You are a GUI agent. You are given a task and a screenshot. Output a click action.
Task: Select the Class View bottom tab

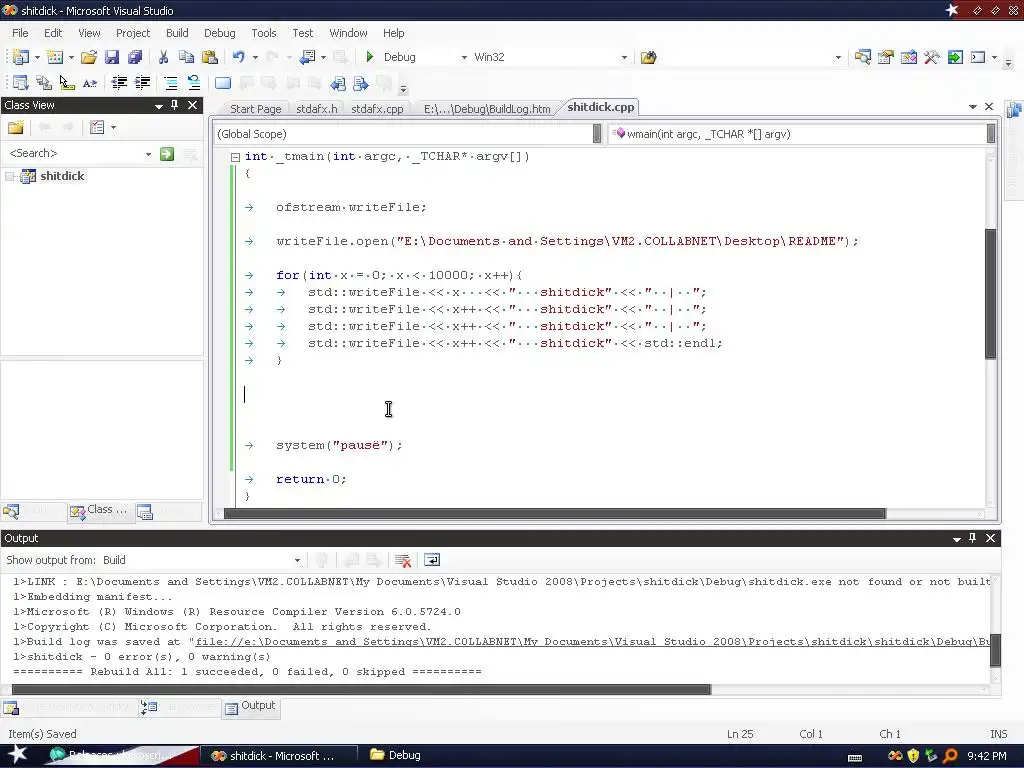pyautogui.click(x=100, y=511)
